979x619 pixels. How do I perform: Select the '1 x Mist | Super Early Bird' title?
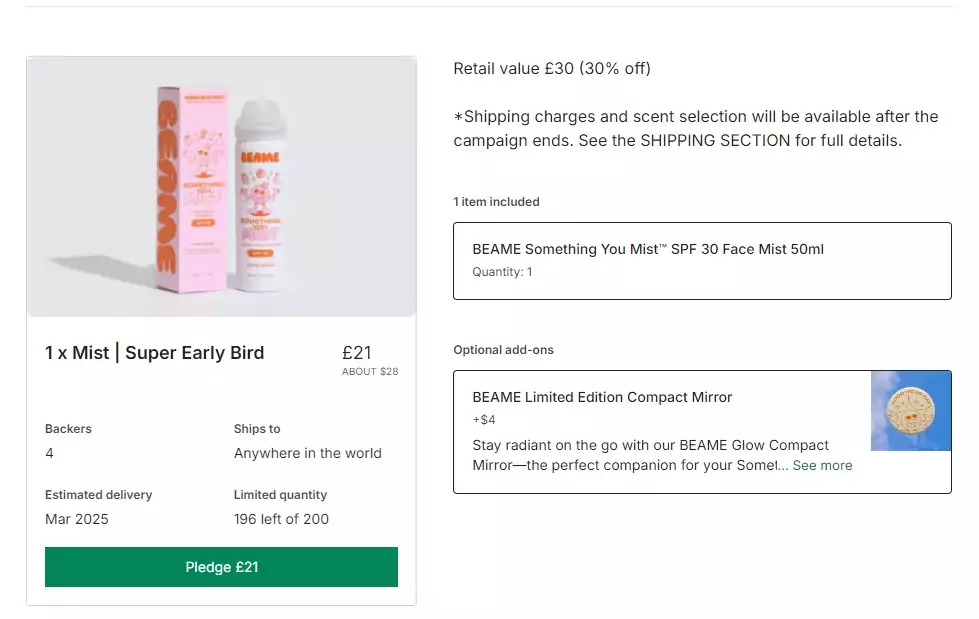[x=154, y=352]
